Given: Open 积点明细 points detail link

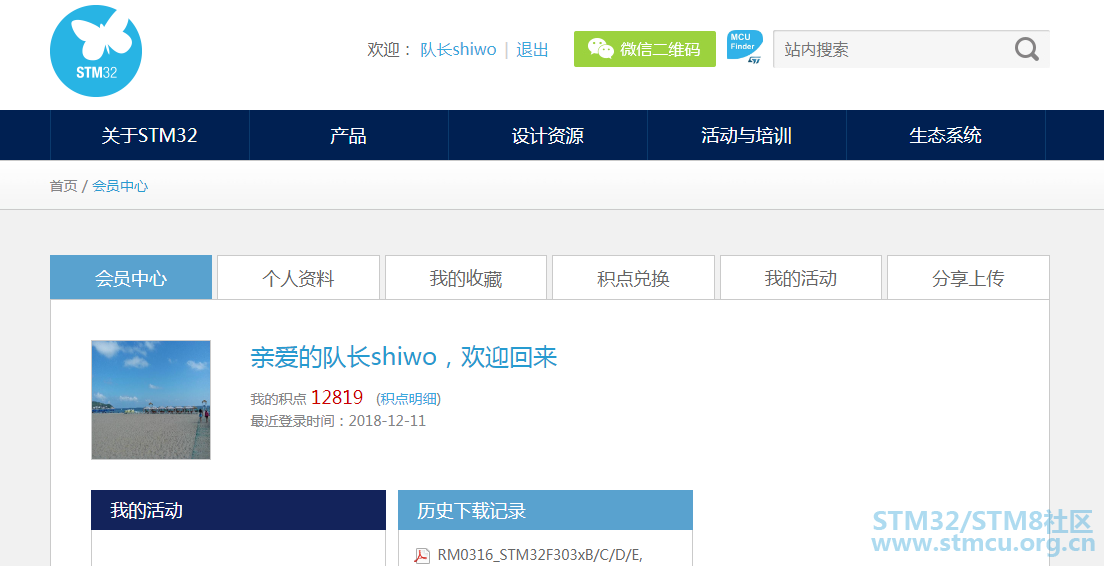Looking at the screenshot, I should coord(408,399).
